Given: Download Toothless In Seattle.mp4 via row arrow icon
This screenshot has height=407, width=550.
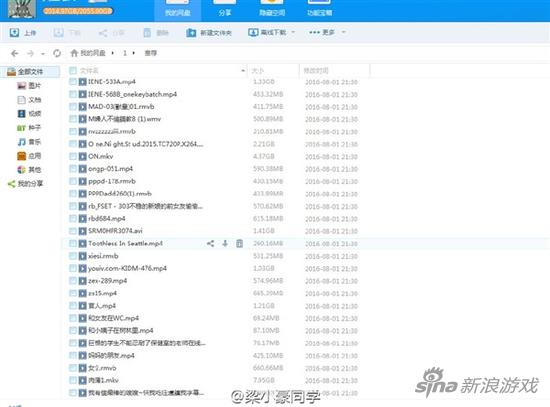Looking at the screenshot, I should coord(225,243).
